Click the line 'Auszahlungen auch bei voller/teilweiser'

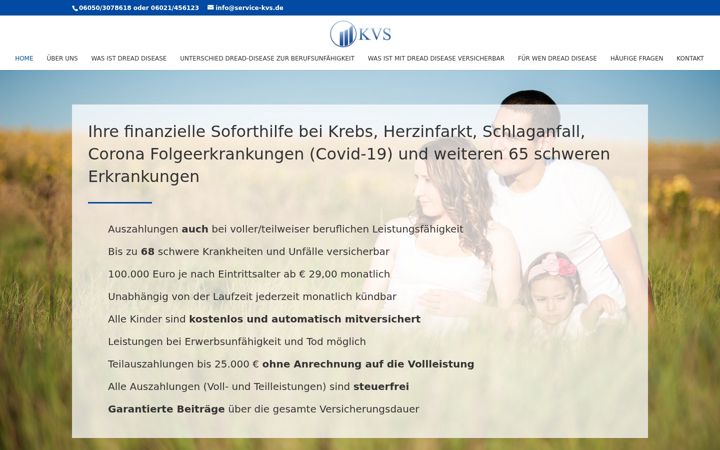click(285, 229)
